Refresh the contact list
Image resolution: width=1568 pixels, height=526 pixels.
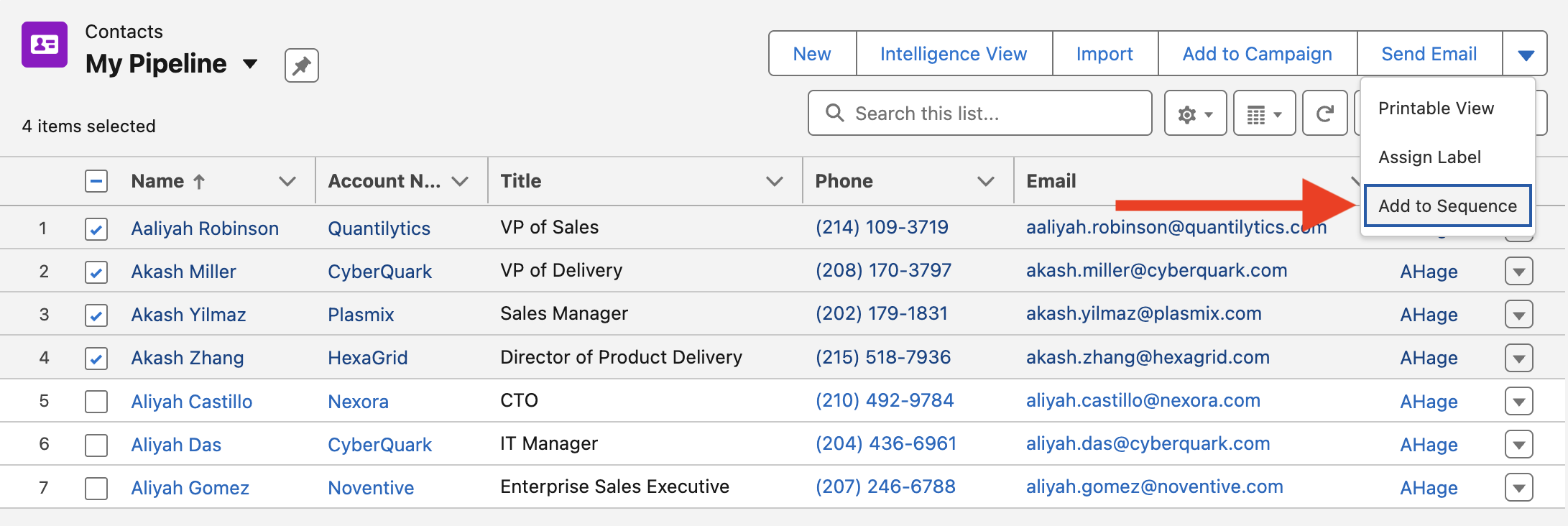[x=1324, y=113]
